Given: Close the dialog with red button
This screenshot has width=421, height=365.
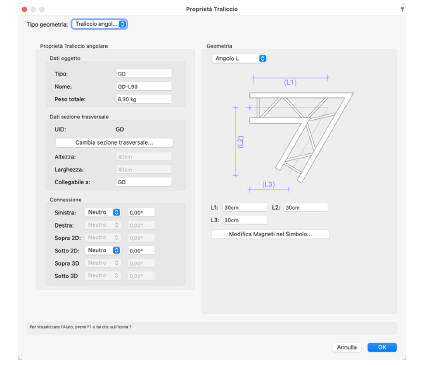Looking at the screenshot, I should [24, 9].
